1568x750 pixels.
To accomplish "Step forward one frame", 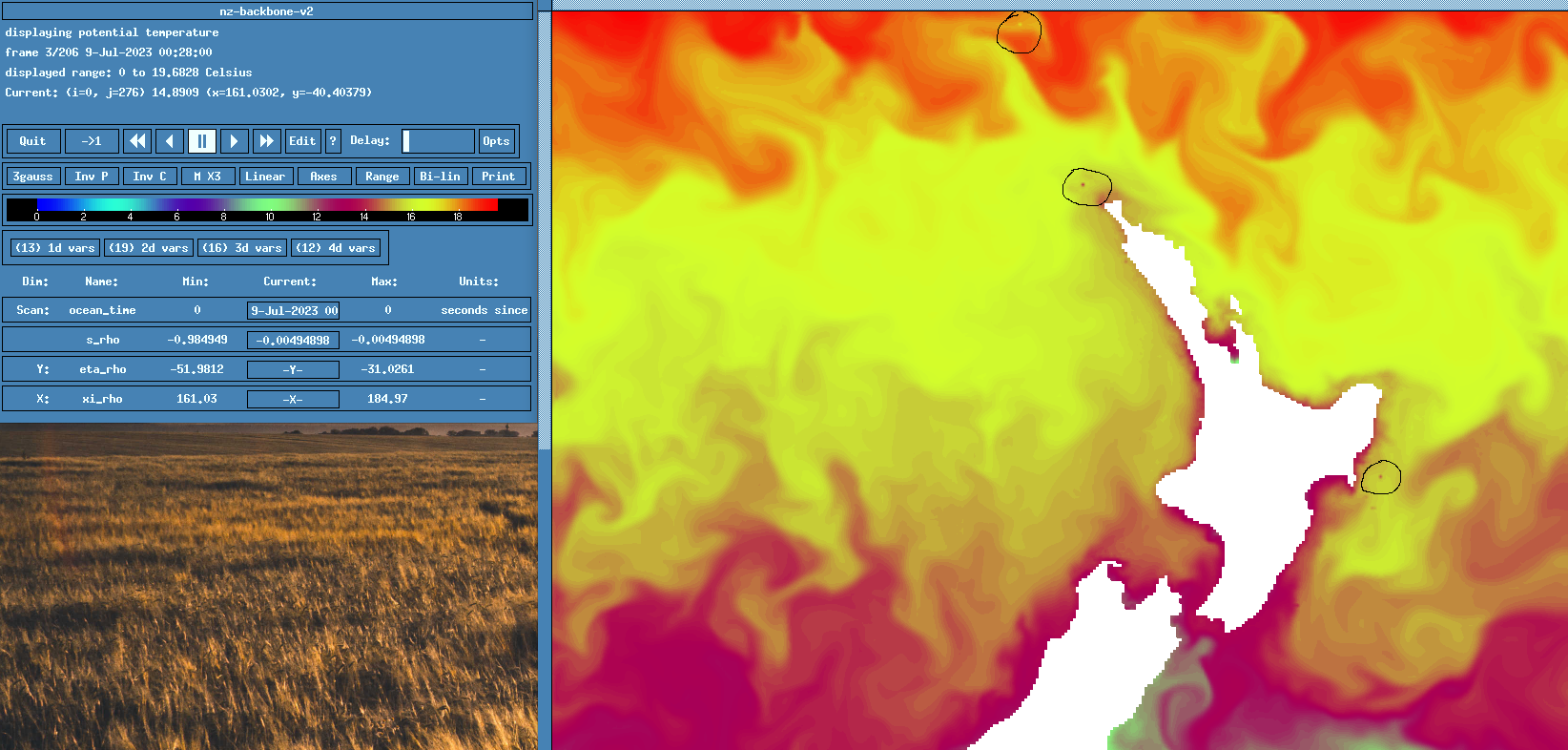I will coord(234,141).
